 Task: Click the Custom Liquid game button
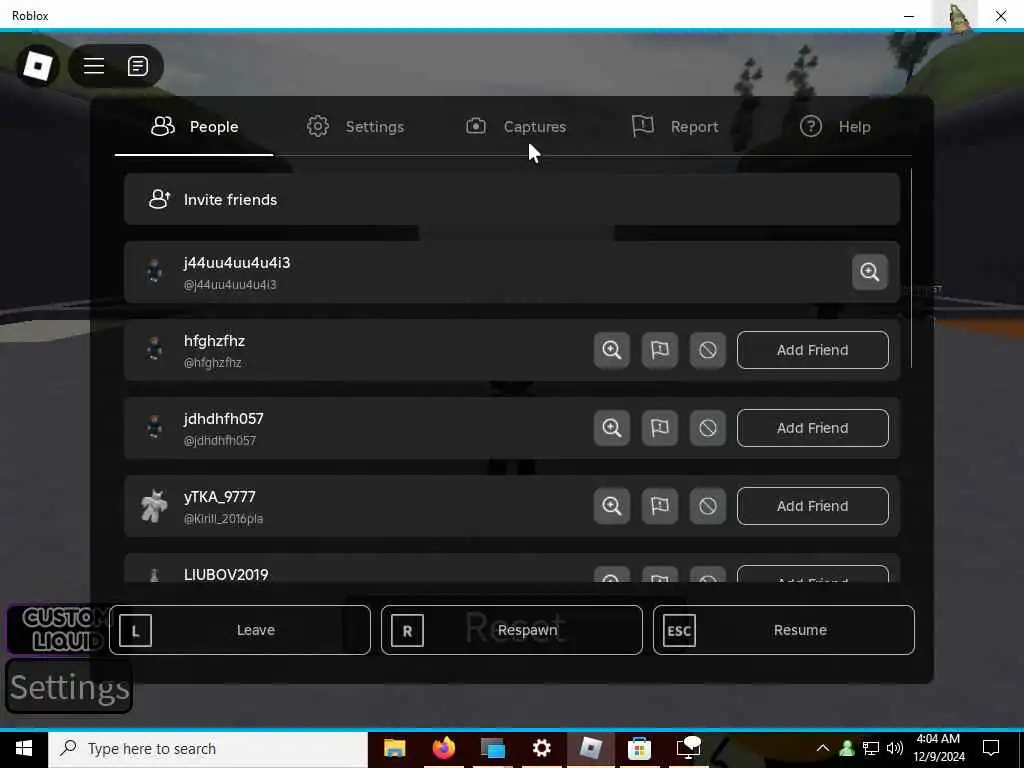[59, 630]
